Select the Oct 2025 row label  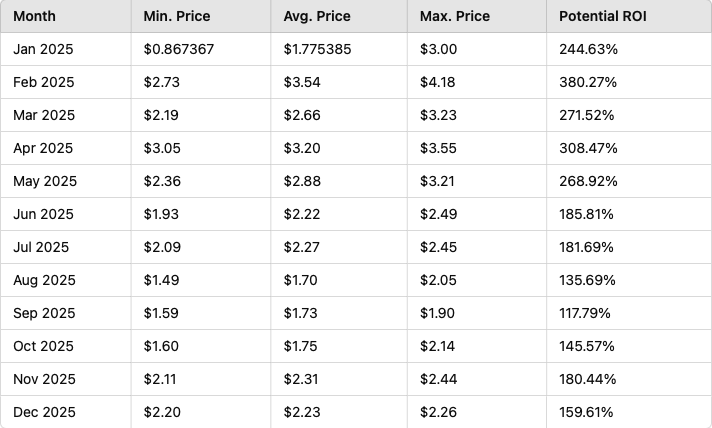[43, 346]
